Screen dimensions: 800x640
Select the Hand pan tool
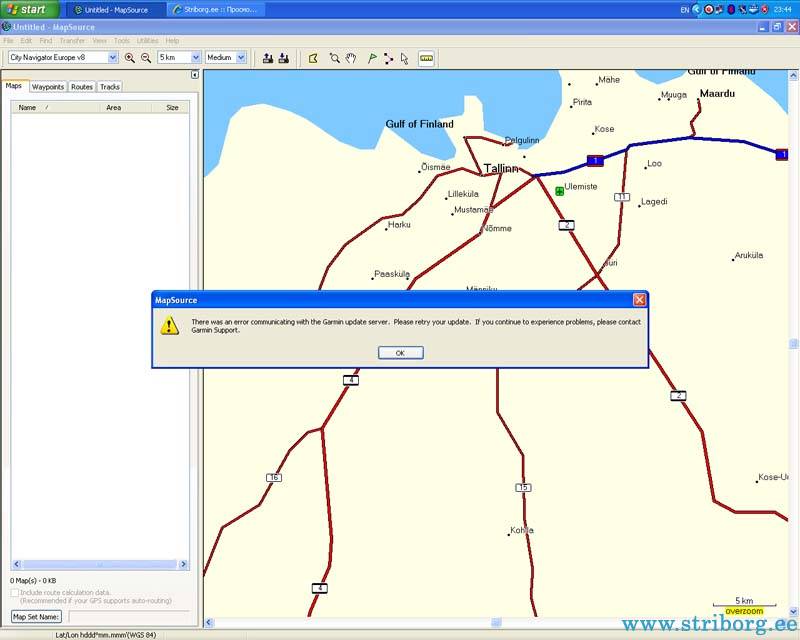(351, 58)
